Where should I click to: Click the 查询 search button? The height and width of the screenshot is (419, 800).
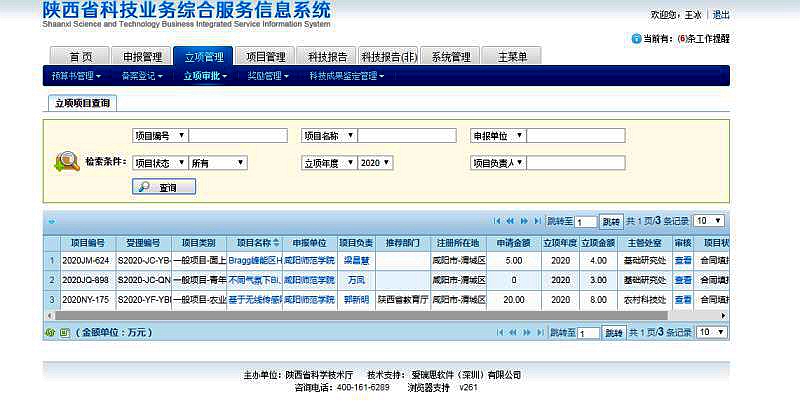point(164,187)
